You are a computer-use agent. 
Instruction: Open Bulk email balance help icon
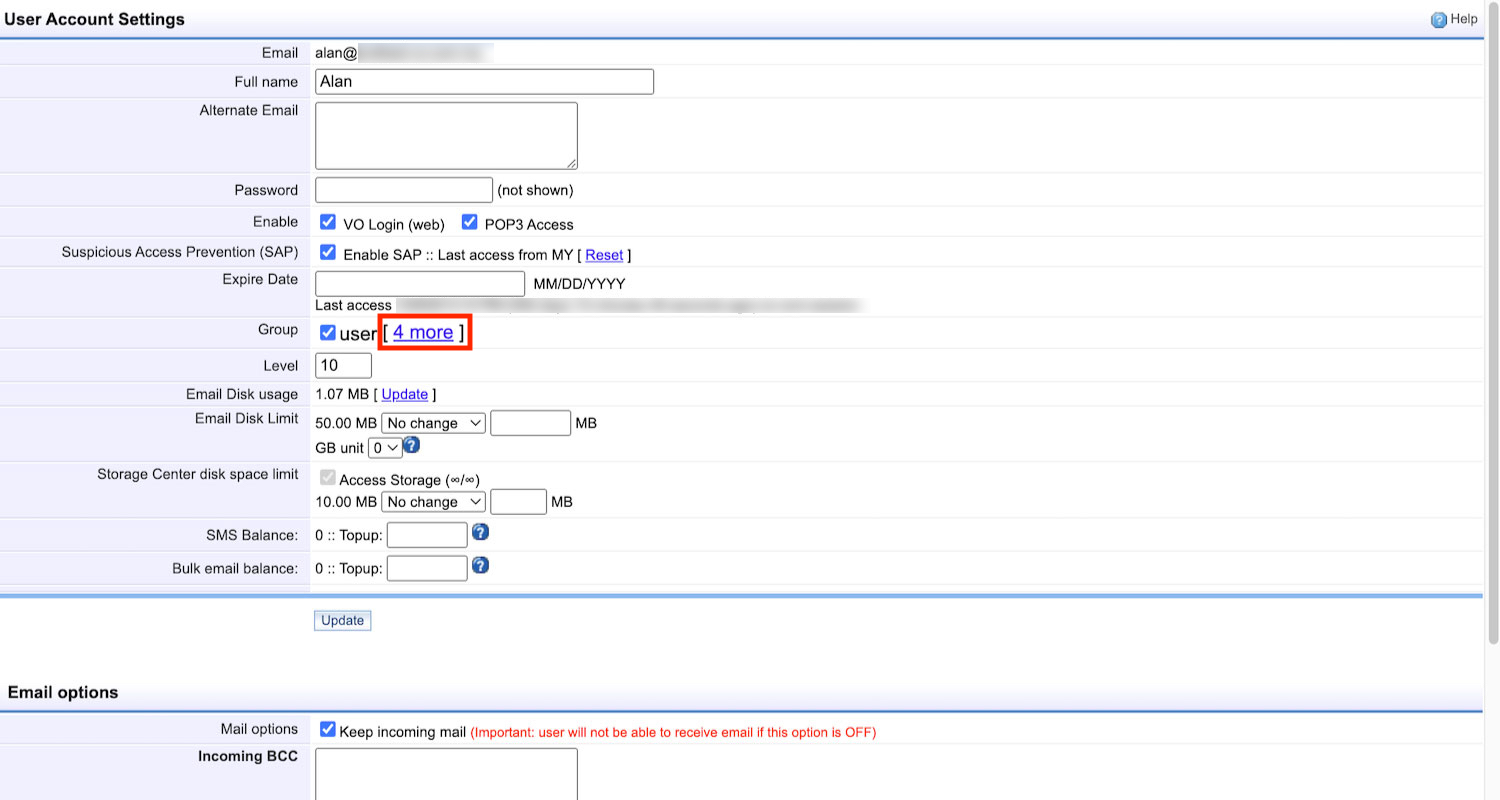coord(480,566)
